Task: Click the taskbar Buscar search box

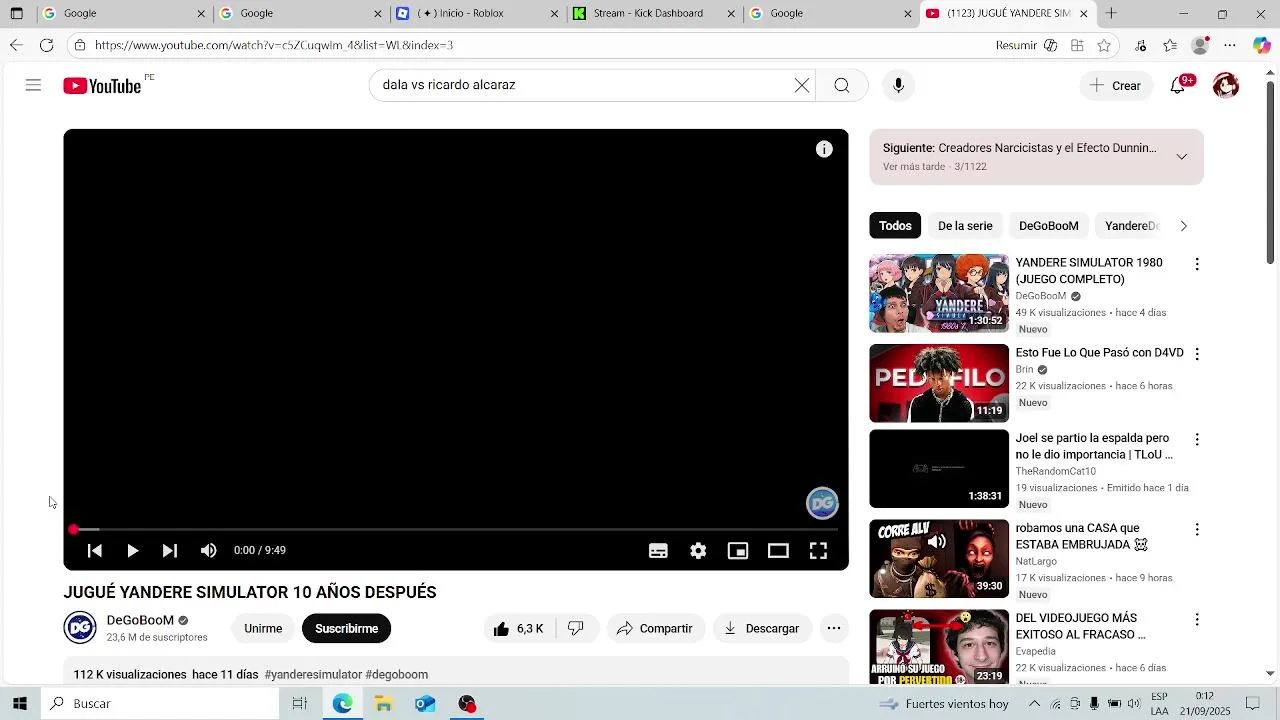Action: click(160, 703)
